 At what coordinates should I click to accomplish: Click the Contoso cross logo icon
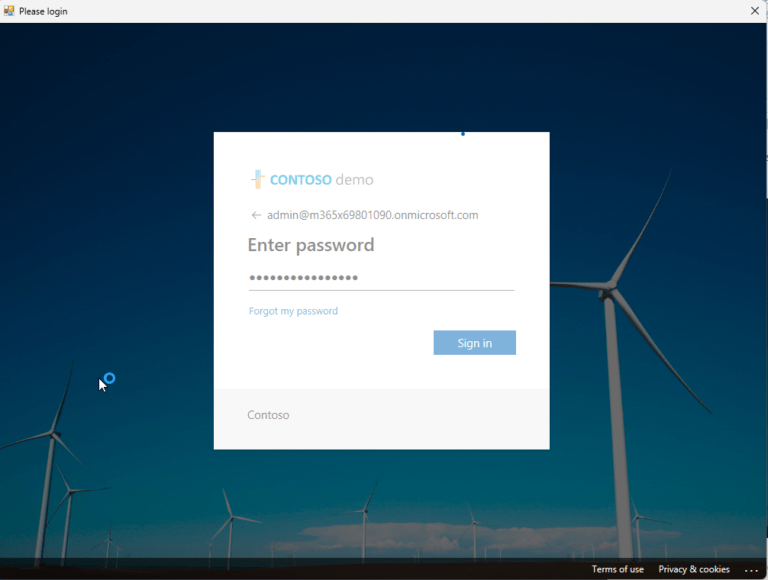(257, 180)
